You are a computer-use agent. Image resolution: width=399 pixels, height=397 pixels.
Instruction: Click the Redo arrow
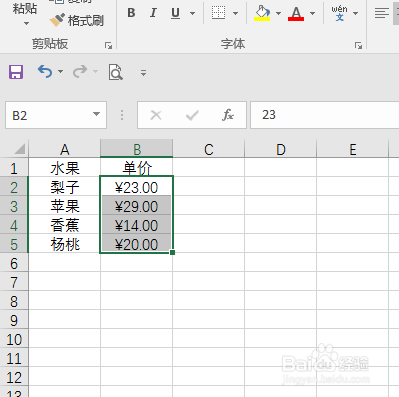click(80, 71)
